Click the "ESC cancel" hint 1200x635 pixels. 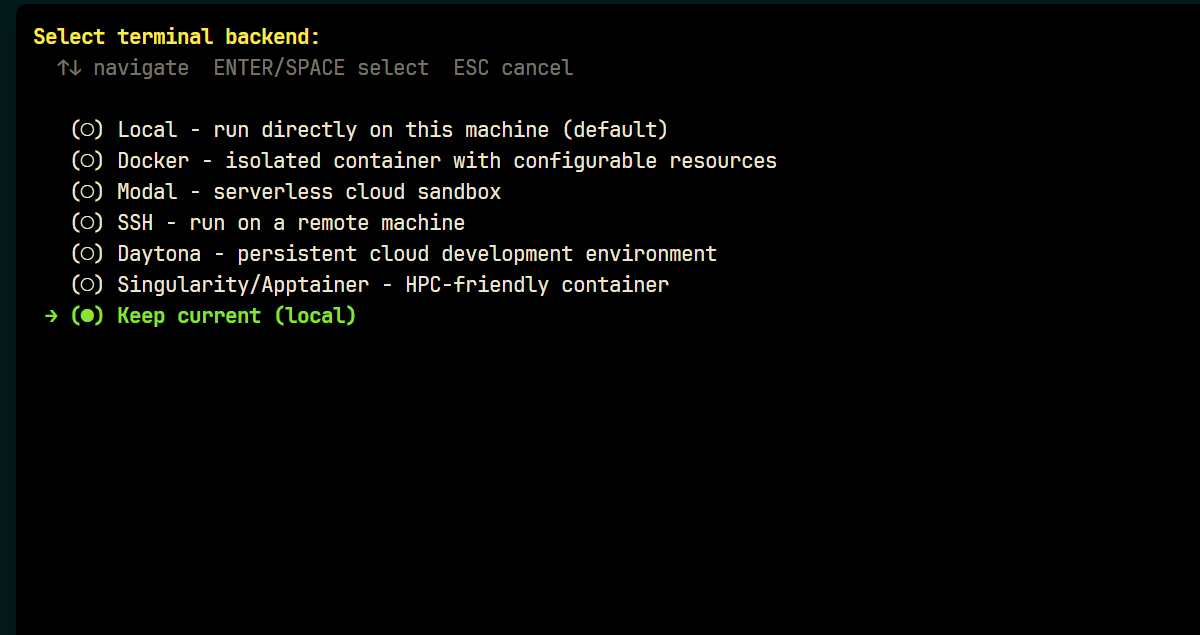point(513,68)
